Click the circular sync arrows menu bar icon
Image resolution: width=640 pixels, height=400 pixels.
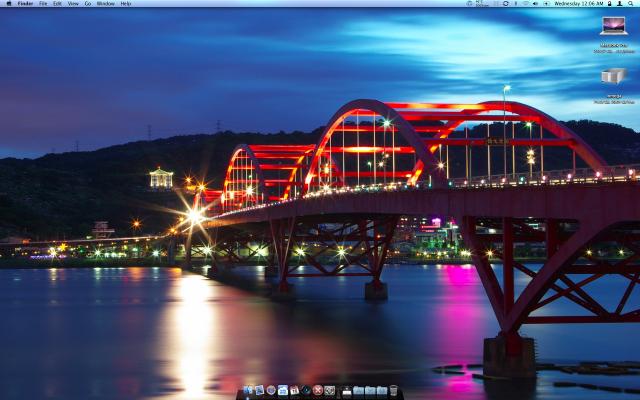[506, 3]
